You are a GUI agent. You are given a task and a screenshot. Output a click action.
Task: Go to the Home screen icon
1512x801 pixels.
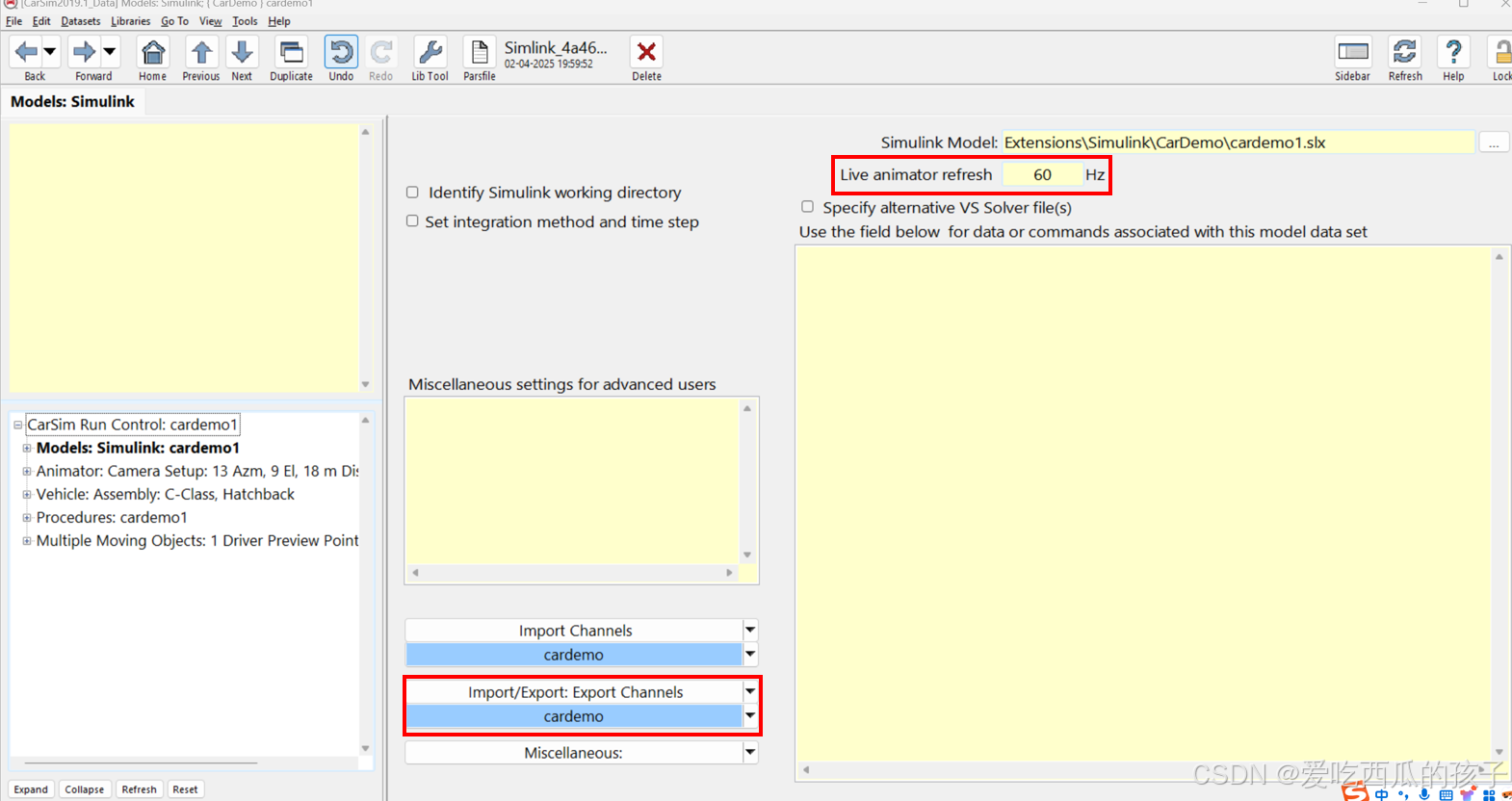coord(152,52)
